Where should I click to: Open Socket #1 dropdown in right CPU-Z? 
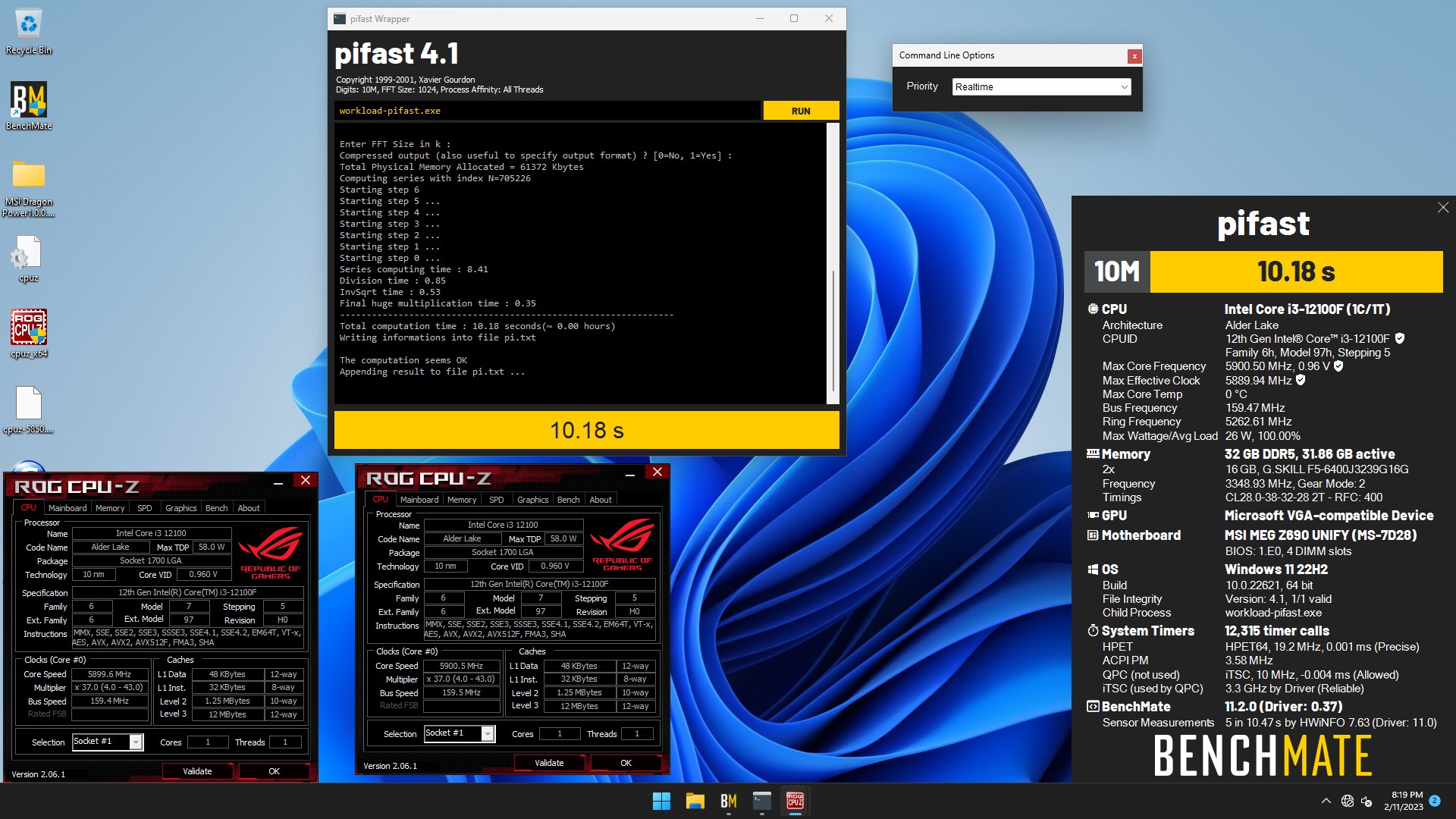[x=488, y=733]
